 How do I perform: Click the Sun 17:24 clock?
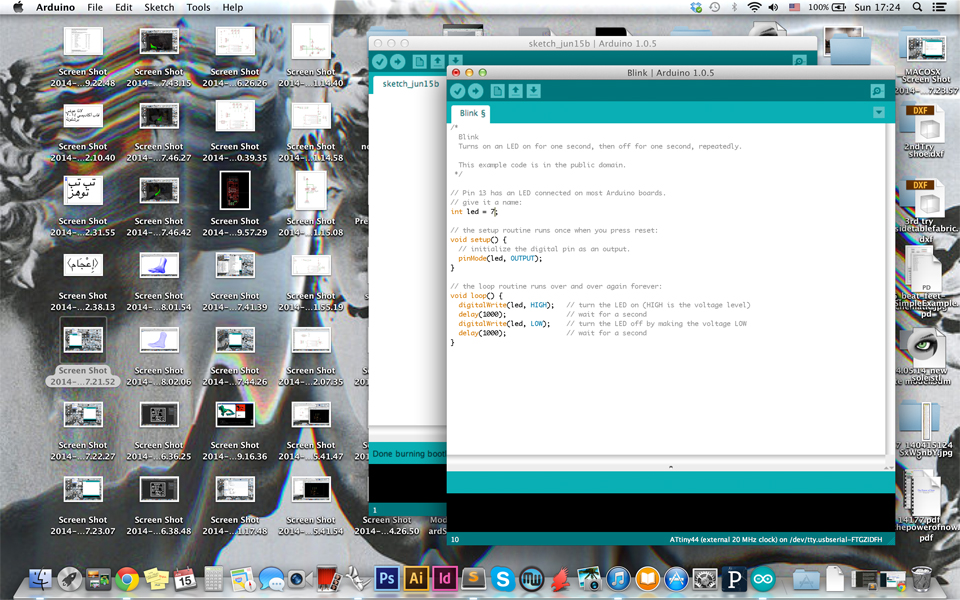coord(877,7)
